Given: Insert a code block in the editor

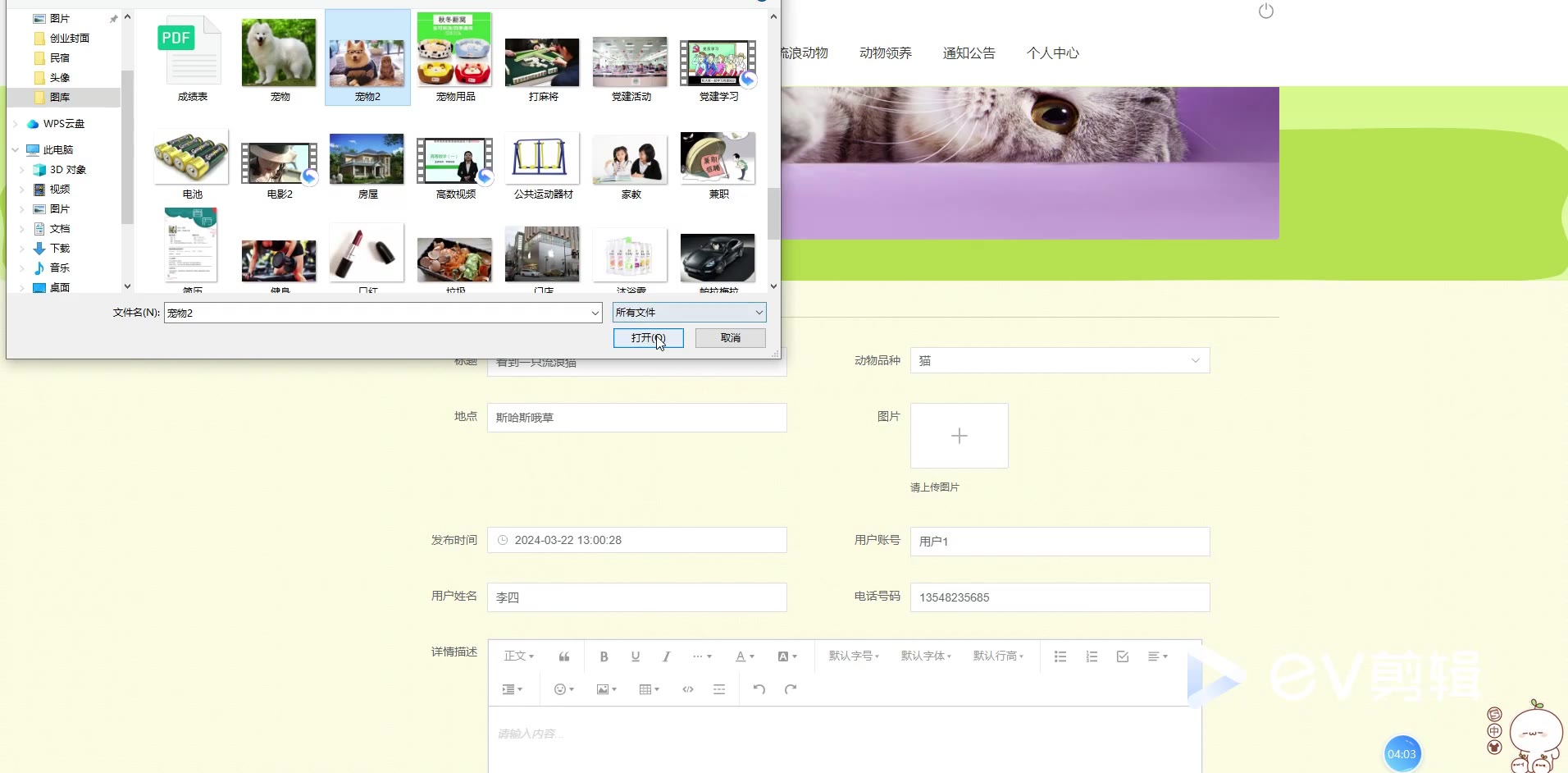Looking at the screenshot, I should click(x=688, y=689).
